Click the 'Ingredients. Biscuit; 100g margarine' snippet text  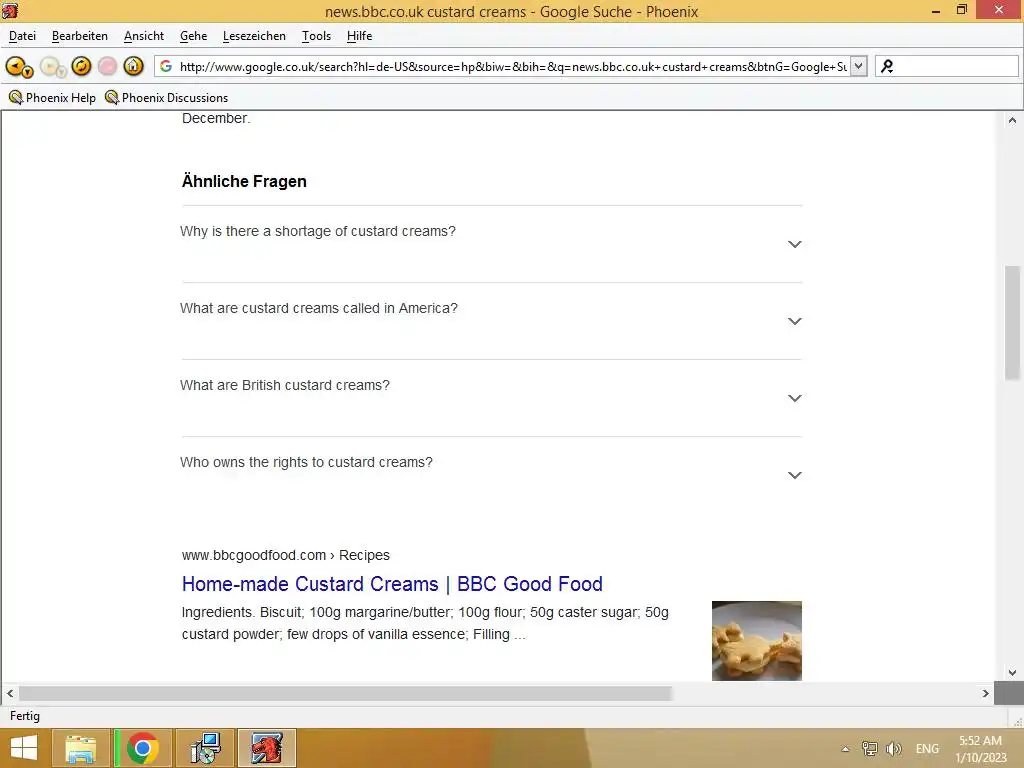425,623
